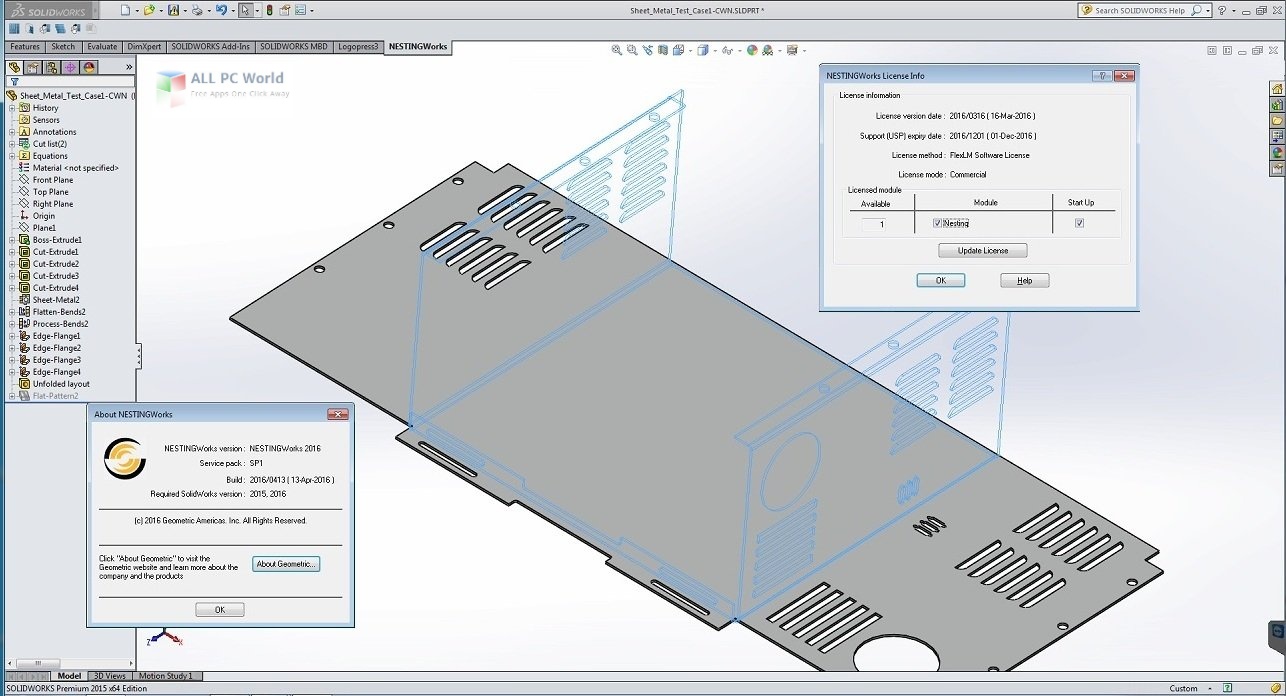
Task: Click the filter funnel icon in tree
Action: click(x=14, y=83)
